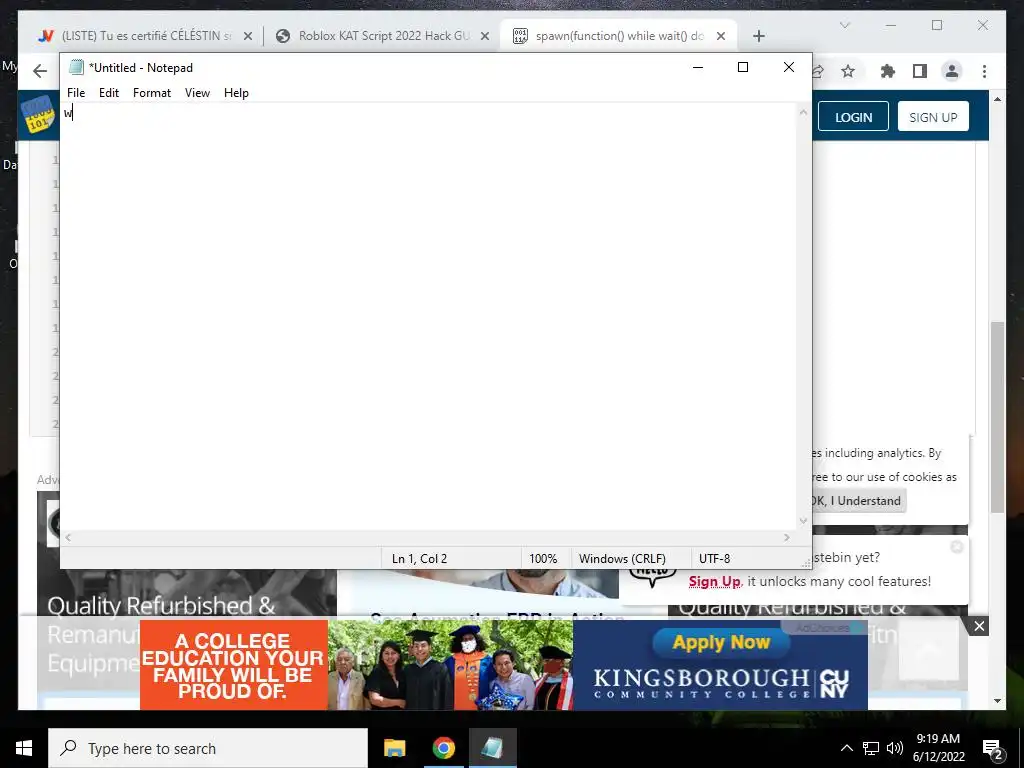
Task: Close the '(LISTE) Tu es certifié' tab
Action: (x=248, y=37)
